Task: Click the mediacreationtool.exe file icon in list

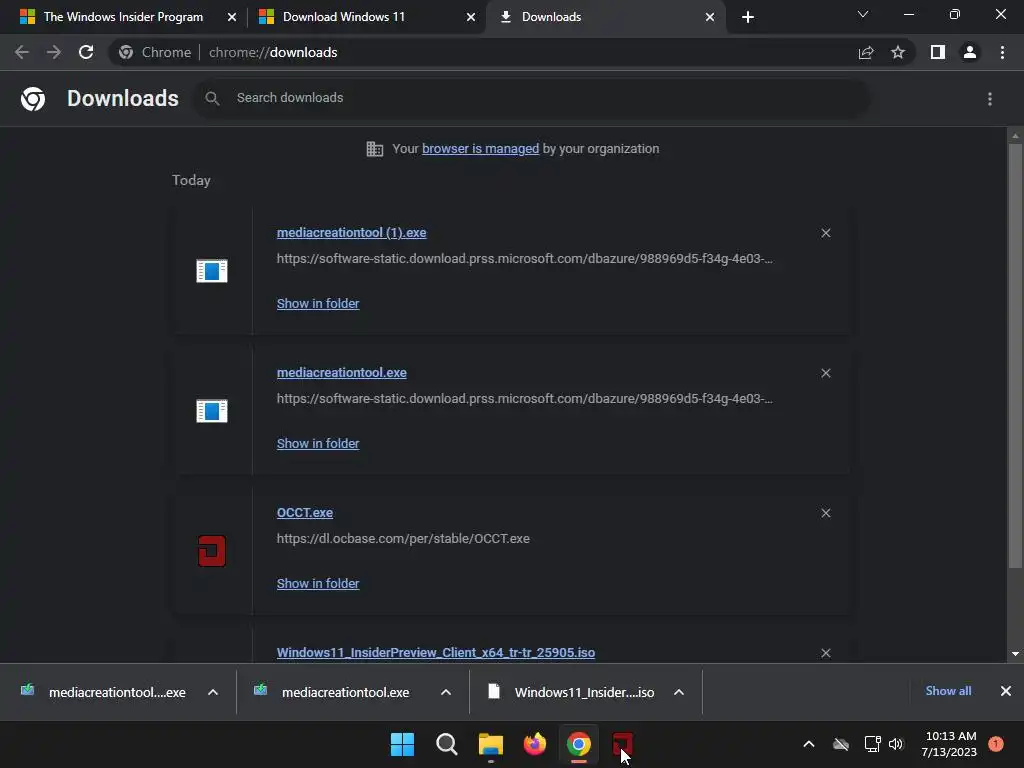Action: tap(212, 411)
